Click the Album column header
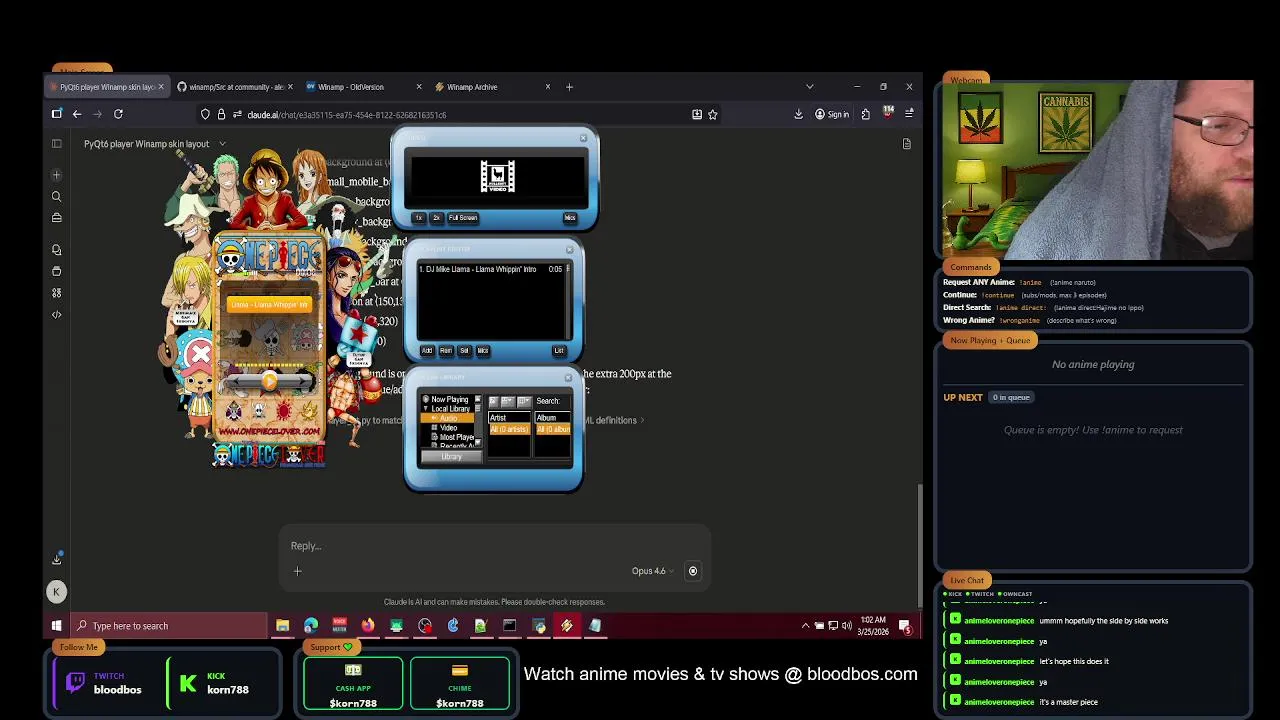Screen dimensions: 1280x720 click(x=552, y=418)
